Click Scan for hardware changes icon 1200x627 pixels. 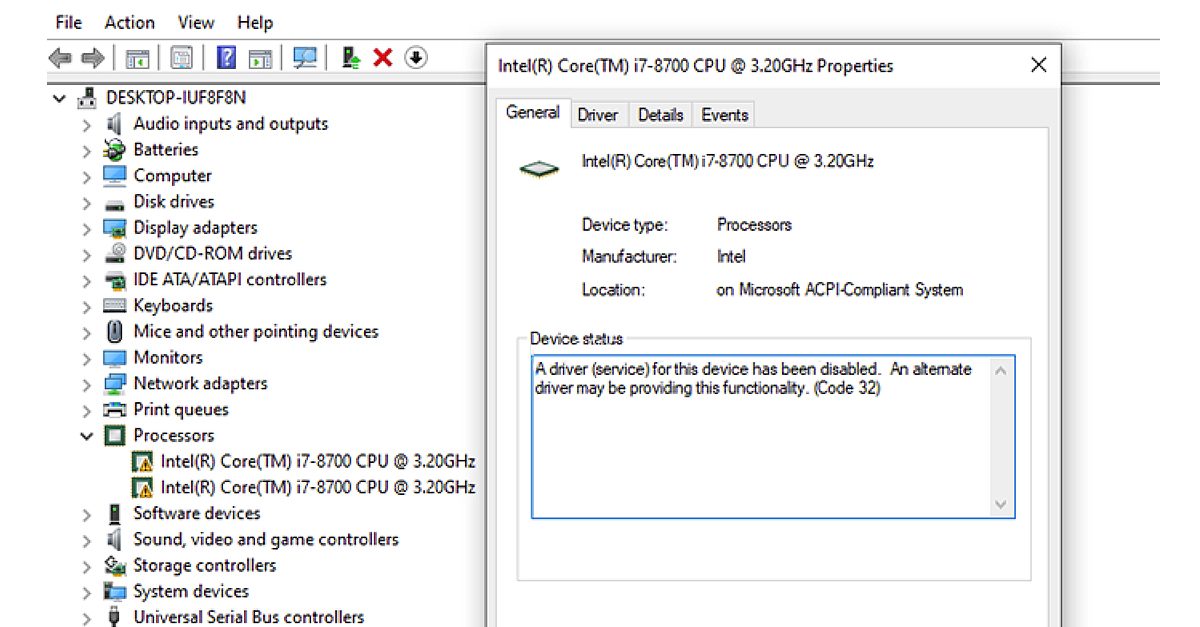point(305,59)
